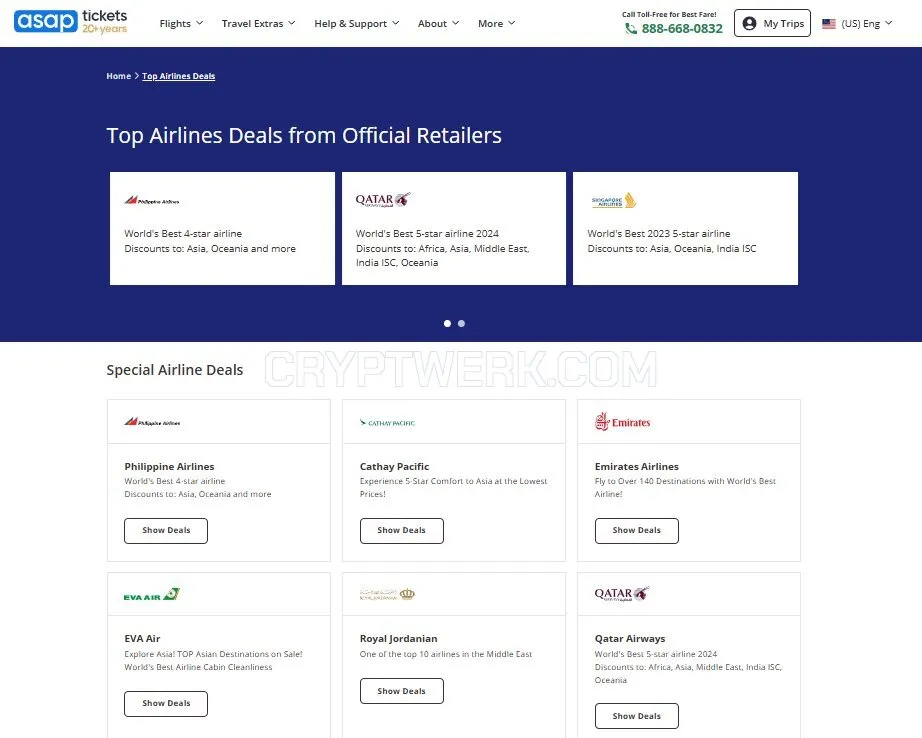Click Philippine Airlines logo in Special Airline Deals
922x738 pixels.
[x=152, y=422]
